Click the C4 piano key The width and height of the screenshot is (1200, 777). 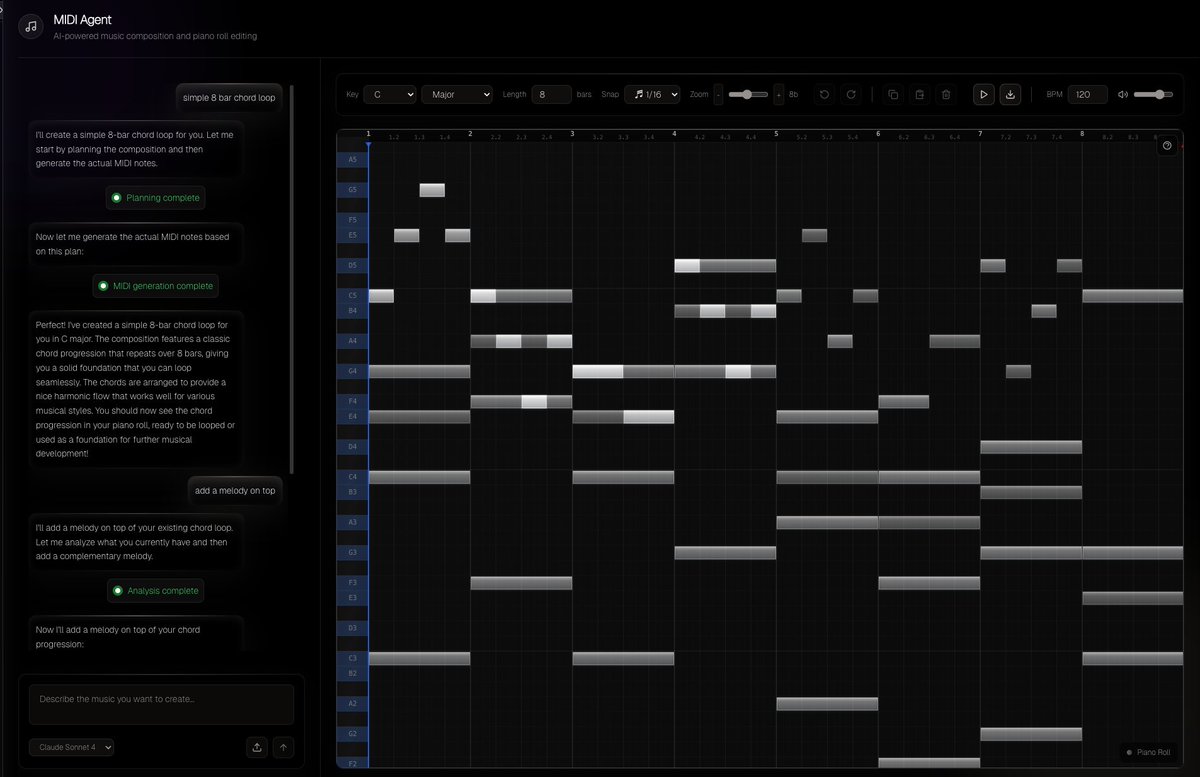[352, 477]
